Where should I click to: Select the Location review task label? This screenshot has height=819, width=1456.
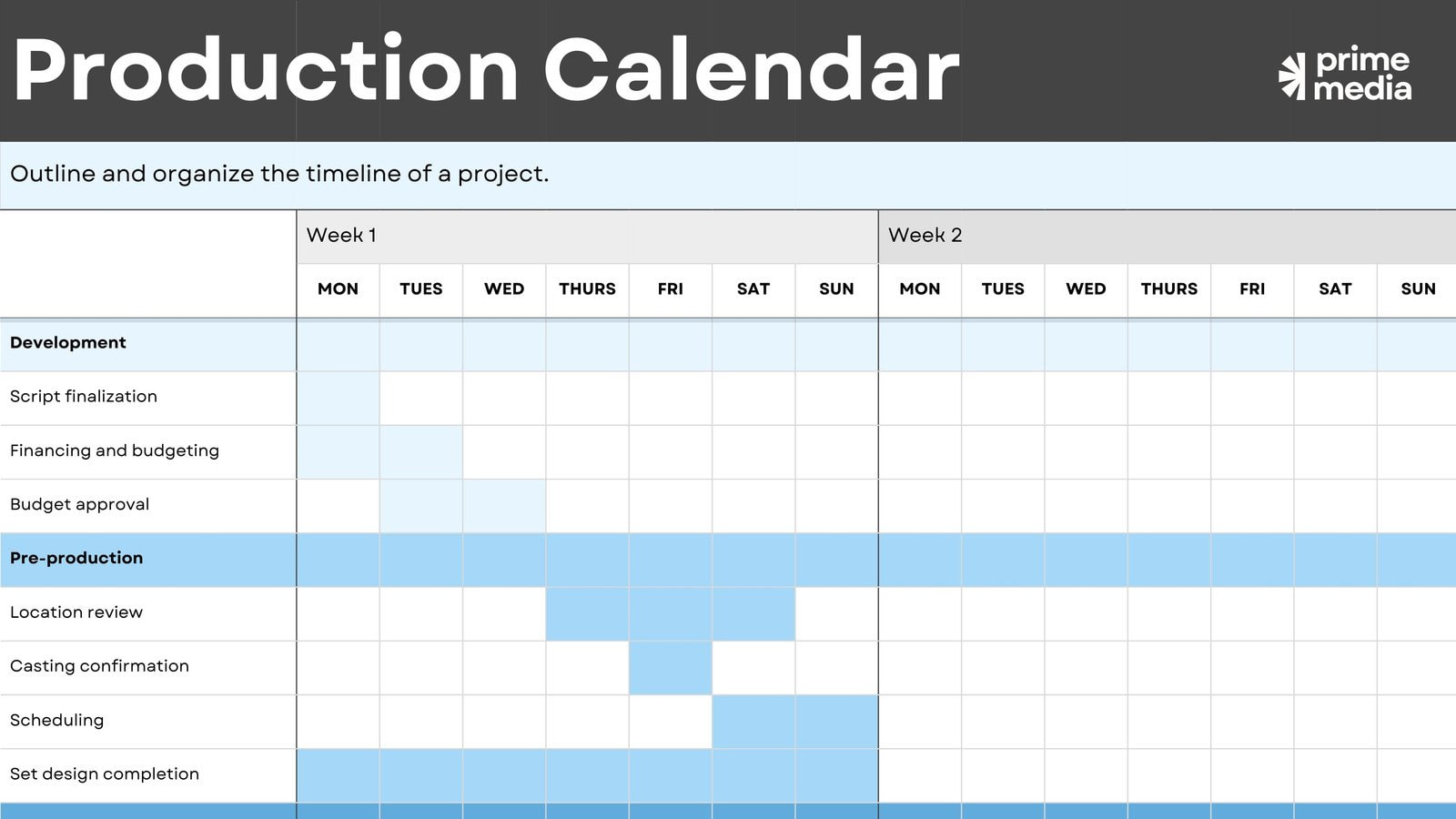[76, 612]
